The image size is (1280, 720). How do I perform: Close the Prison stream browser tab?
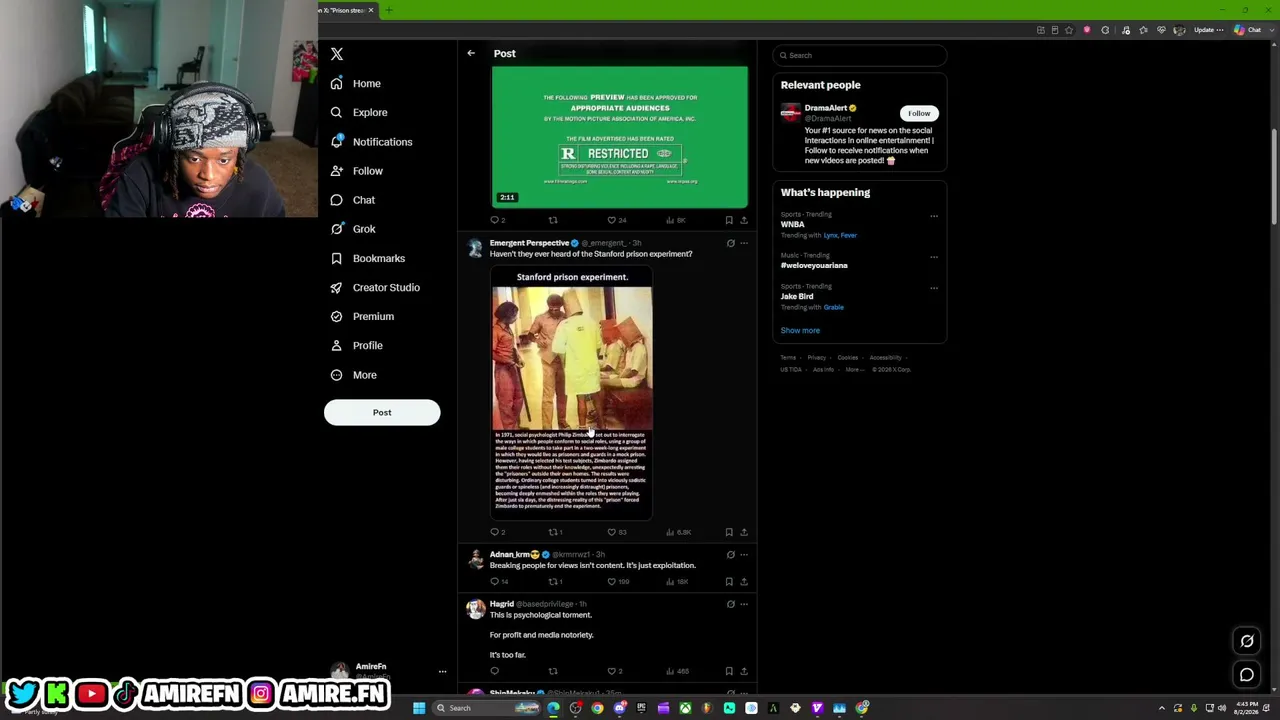click(x=371, y=10)
